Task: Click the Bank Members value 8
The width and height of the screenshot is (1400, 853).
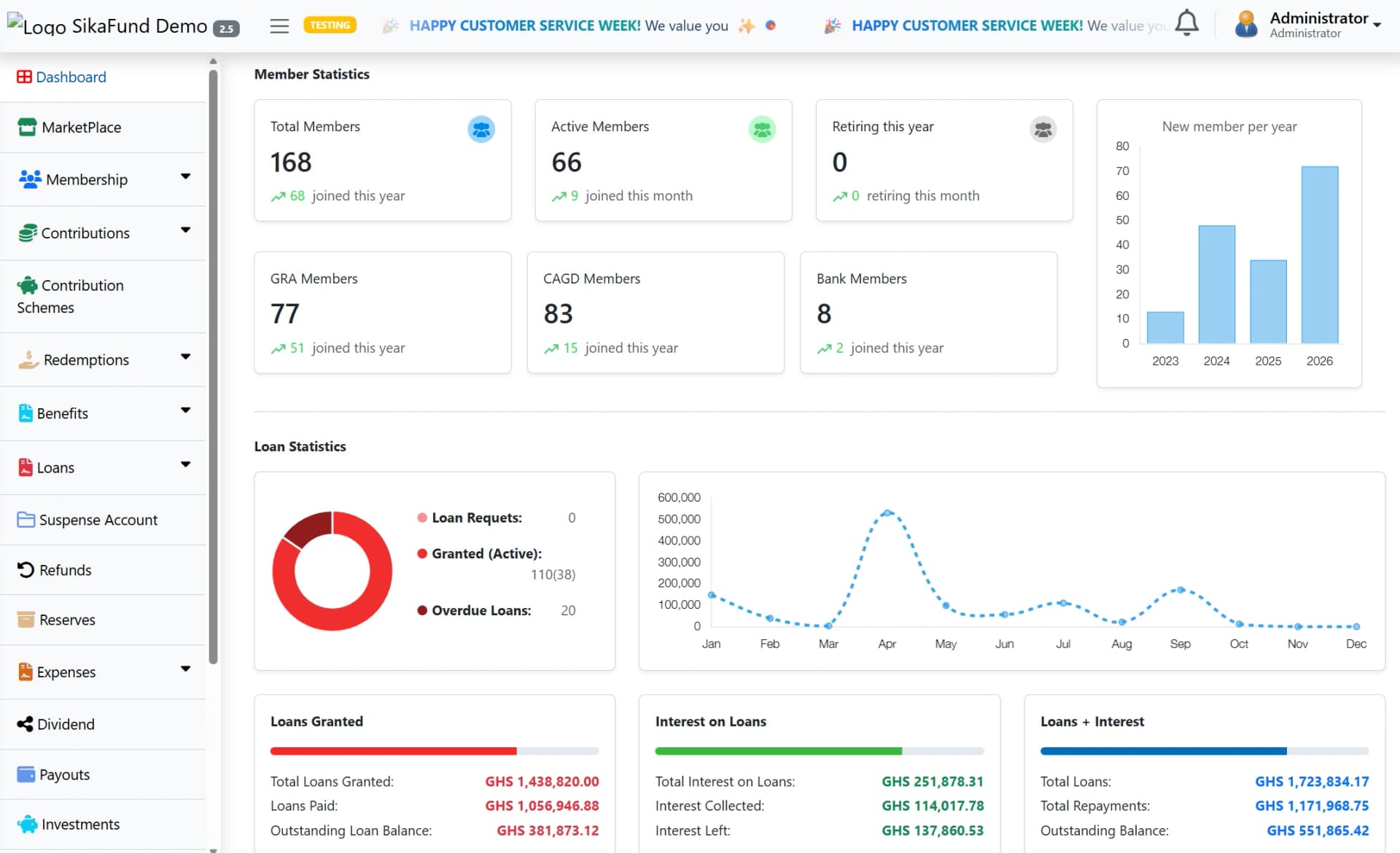Action: 824,313
